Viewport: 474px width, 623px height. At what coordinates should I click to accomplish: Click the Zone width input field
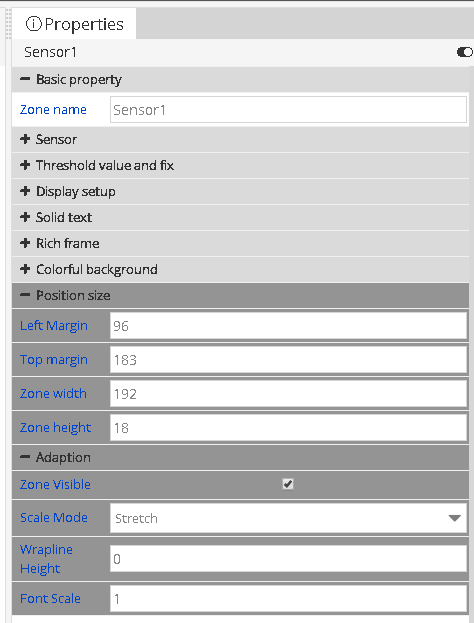pos(288,394)
